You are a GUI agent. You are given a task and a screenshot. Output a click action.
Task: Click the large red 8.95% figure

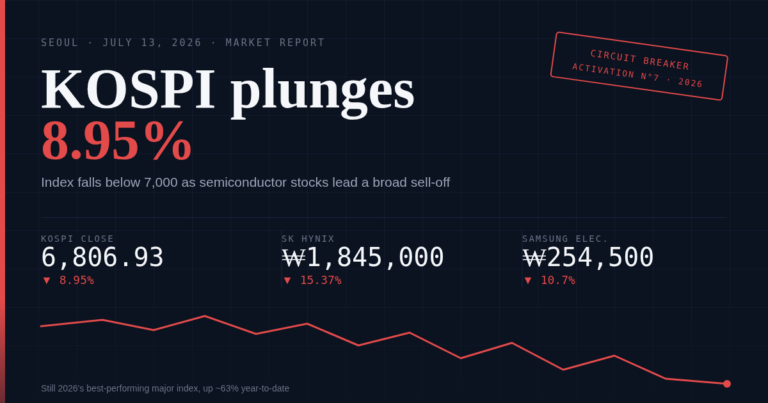[117, 142]
